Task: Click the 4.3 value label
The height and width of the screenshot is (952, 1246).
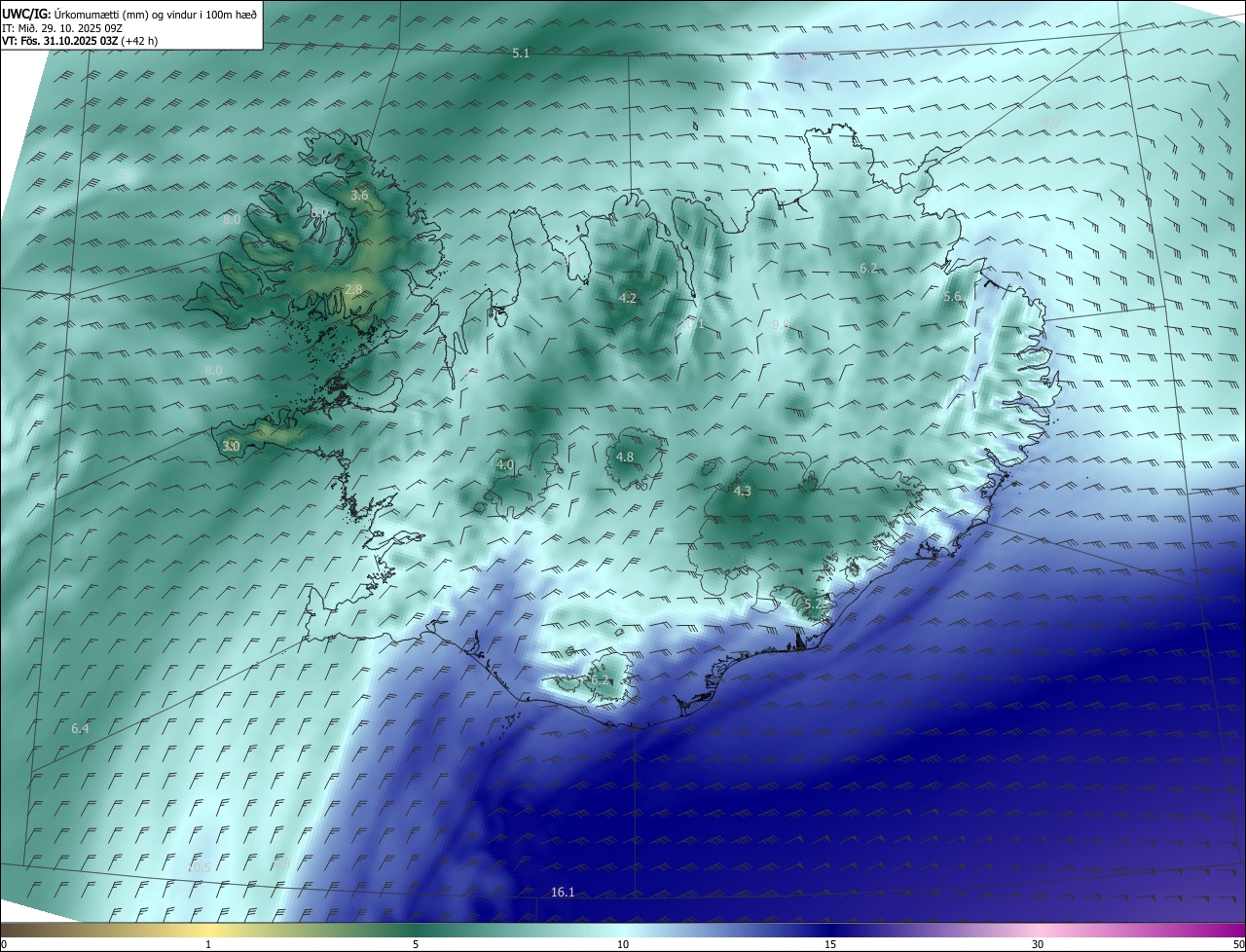Action: (x=743, y=492)
